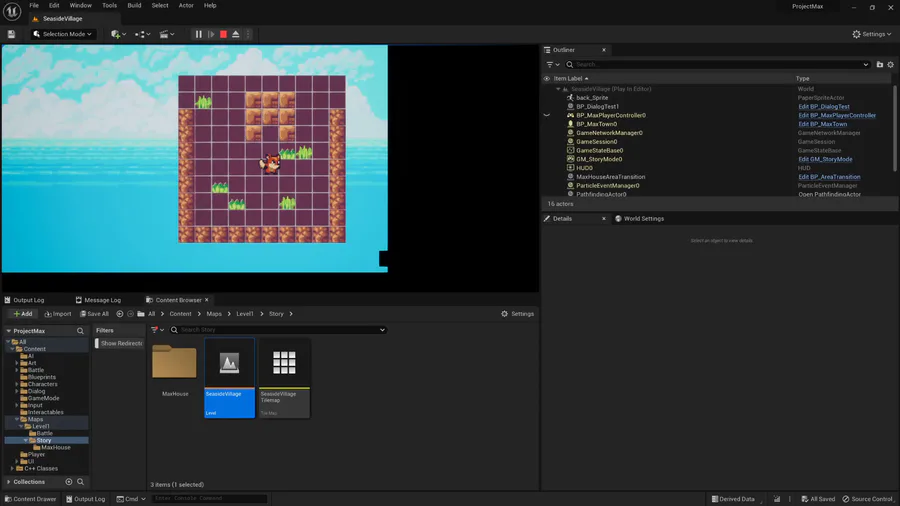Screen dimensions: 900x506
Task: Open the Content Drawer
Action: 30,499
